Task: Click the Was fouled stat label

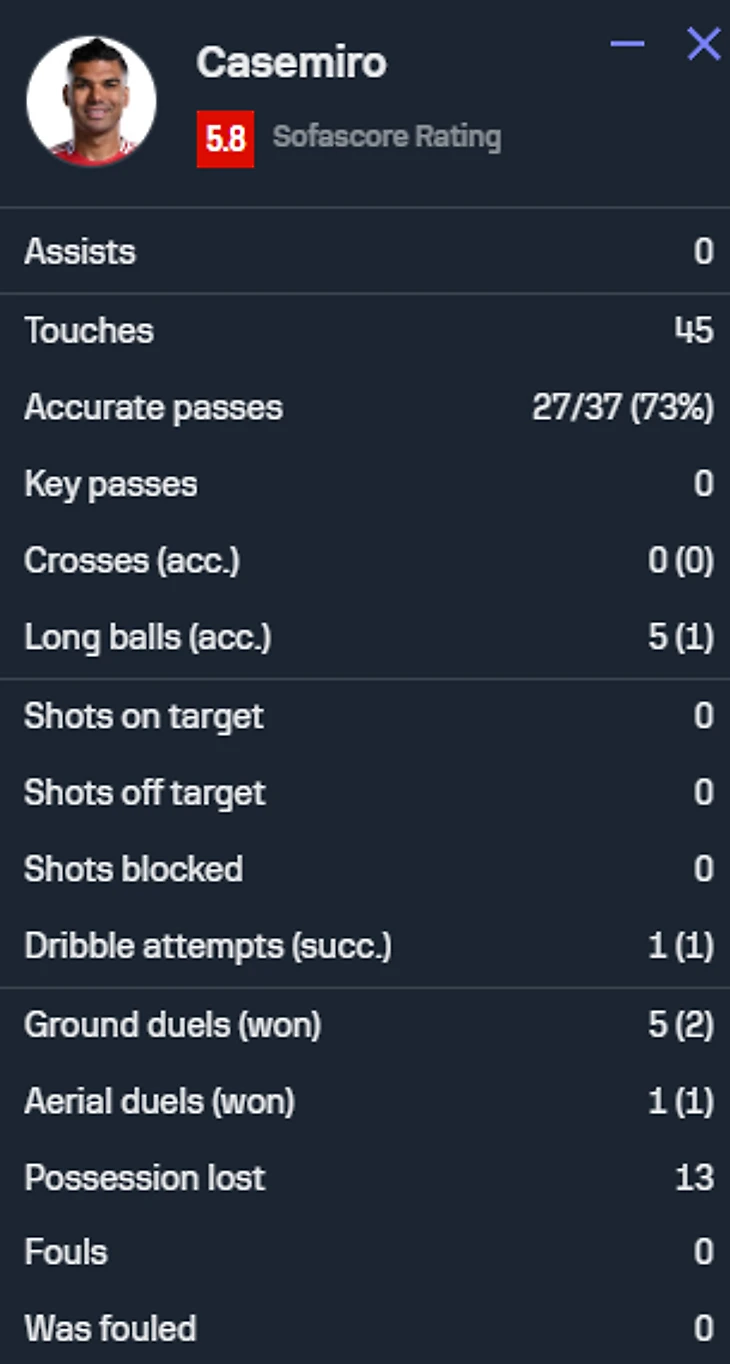Action: pos(110,1329)
